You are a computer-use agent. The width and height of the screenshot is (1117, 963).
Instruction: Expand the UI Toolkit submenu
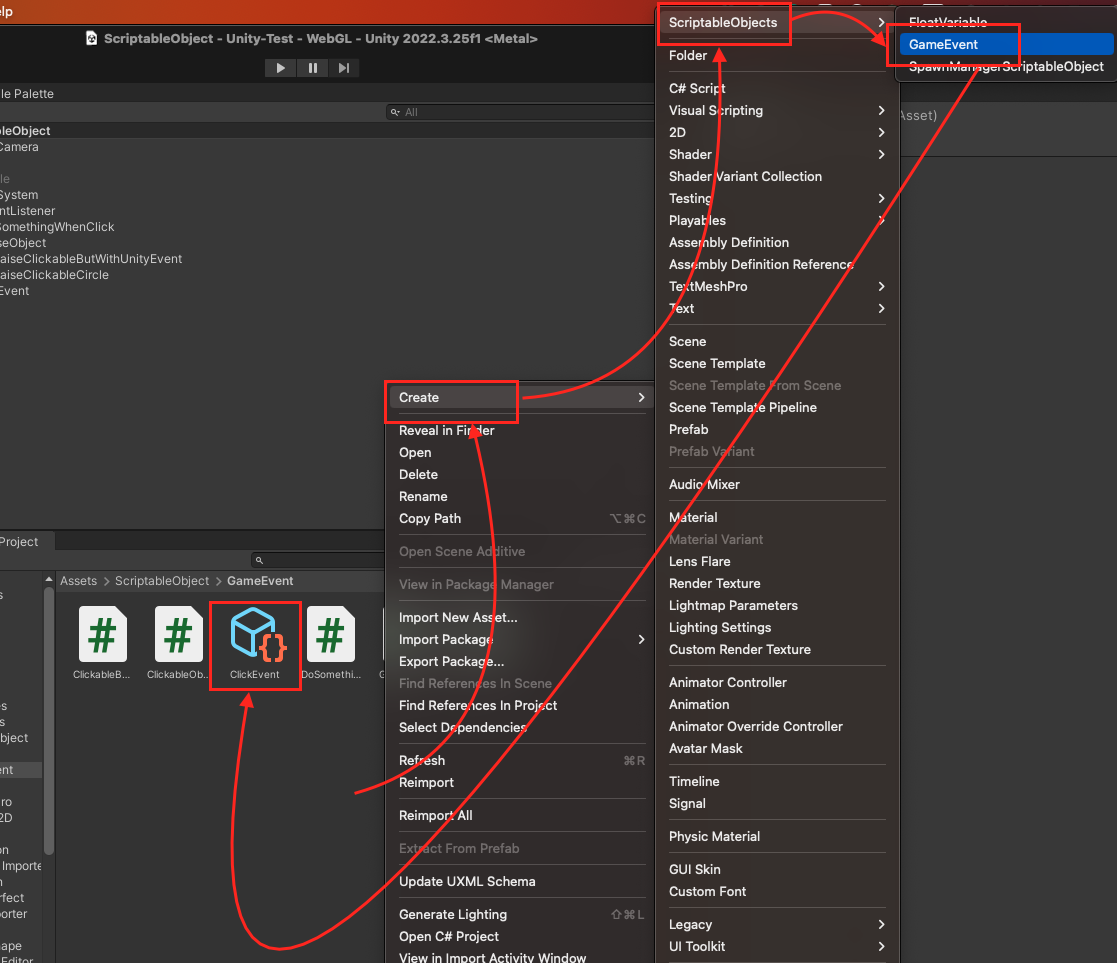pyautogui.click(x=776, y=947)
